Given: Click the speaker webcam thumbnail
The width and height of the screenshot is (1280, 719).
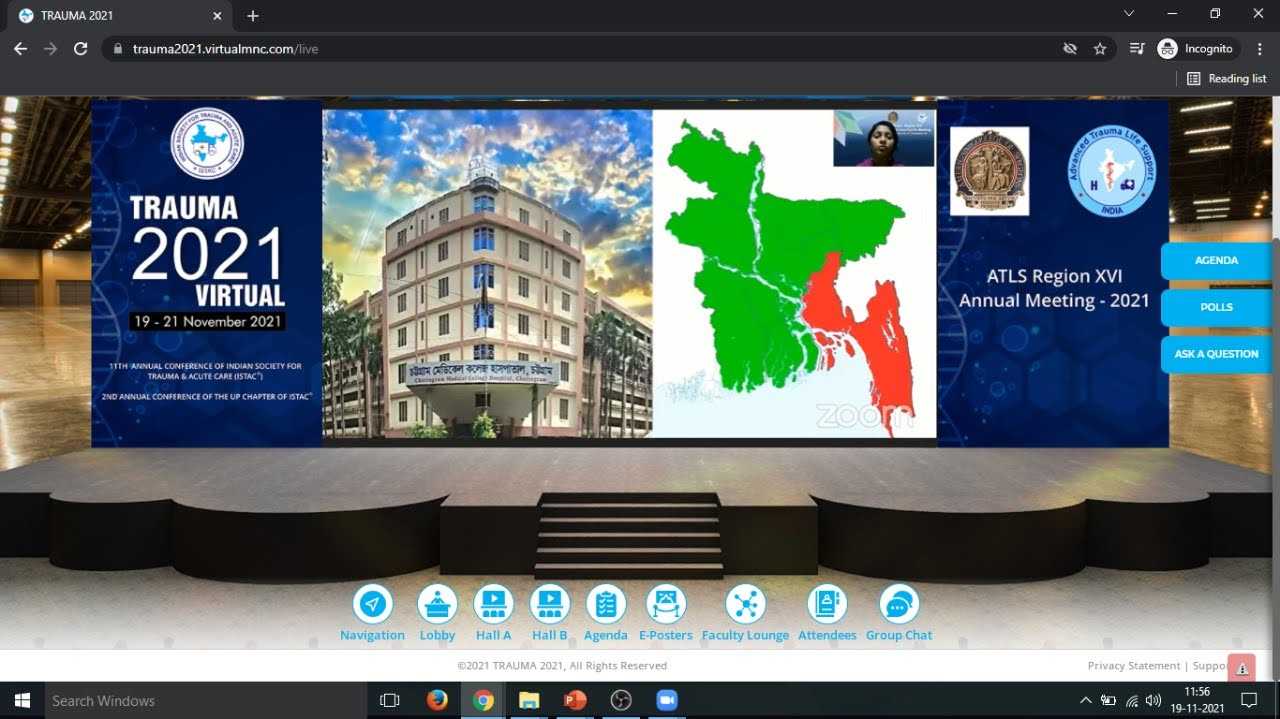Looking at the screenshot, I should (x=884, y=138).
